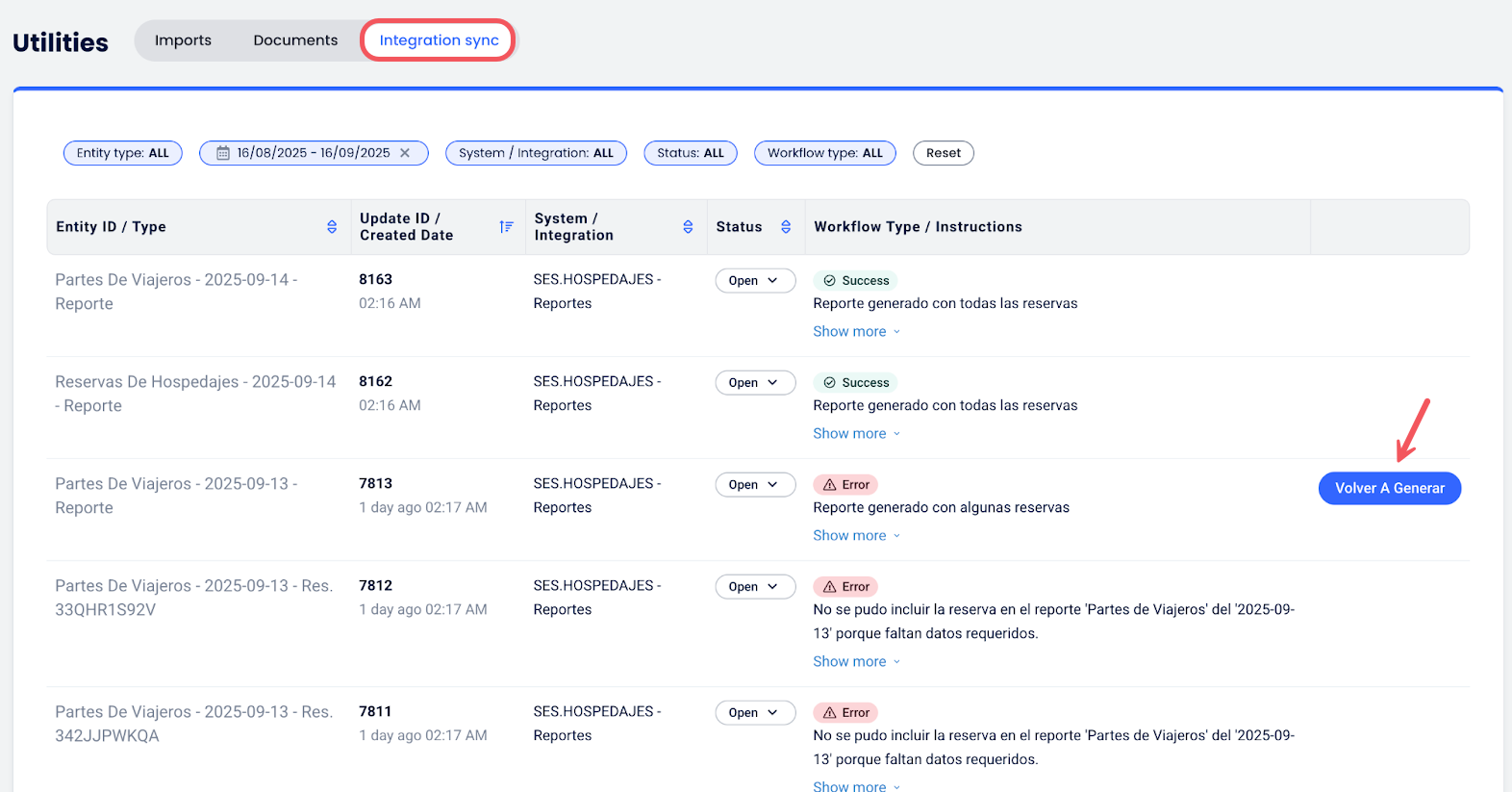
Task: Click the Status column sort icon
Action: (x=786, y=227)
